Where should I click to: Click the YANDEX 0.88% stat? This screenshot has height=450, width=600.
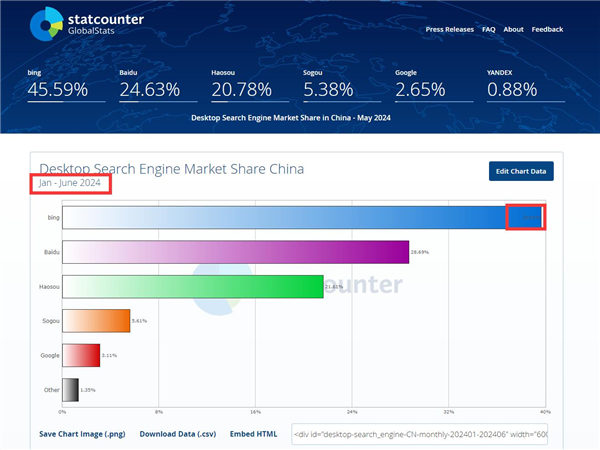tap(526, 86)
